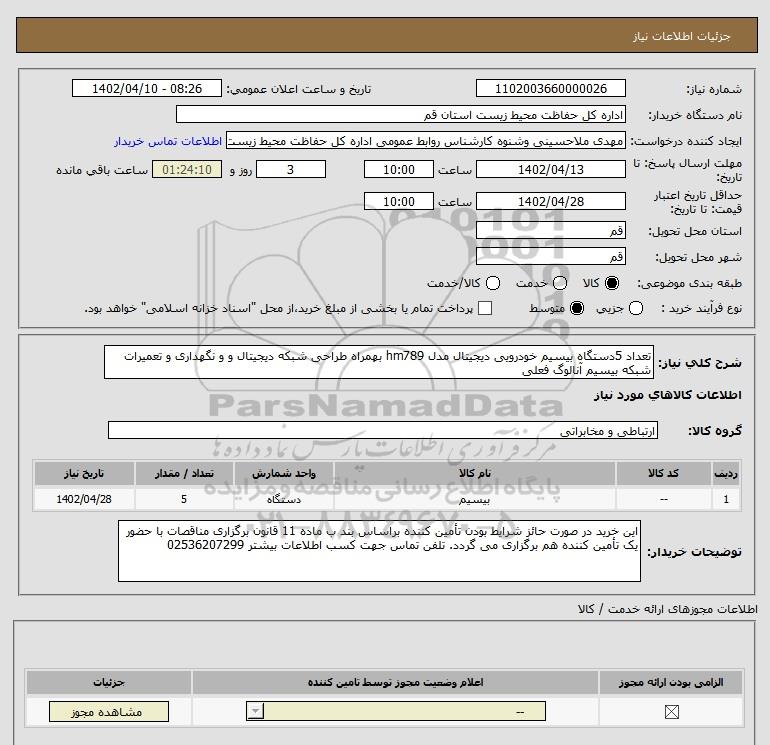Screen dimensions: 770x745
Task: Click the price validity time 10:00 field
Action: 399,201
